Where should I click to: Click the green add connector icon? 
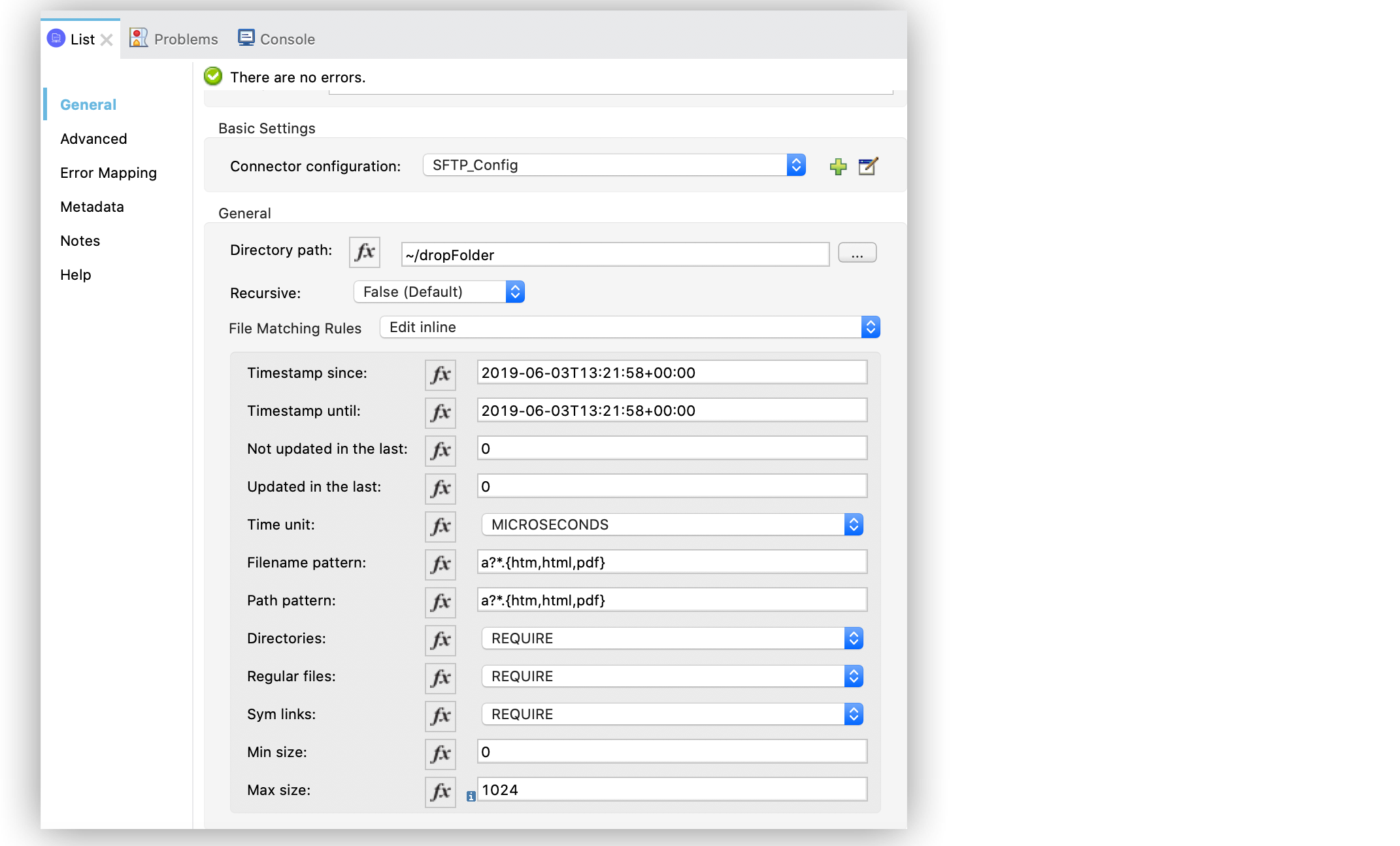click(x=838, y=166)
